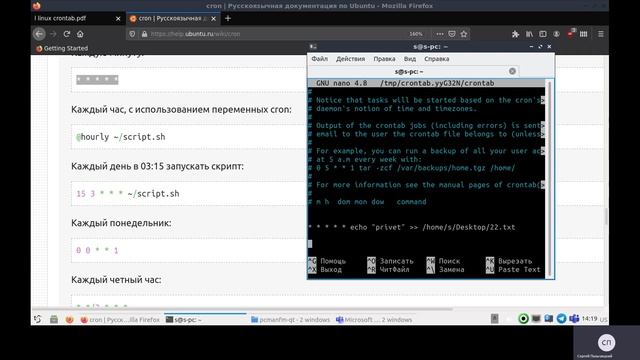Click the tracking protection shield icon
This screenshot has width=640, height=360.
click(132, 34)
